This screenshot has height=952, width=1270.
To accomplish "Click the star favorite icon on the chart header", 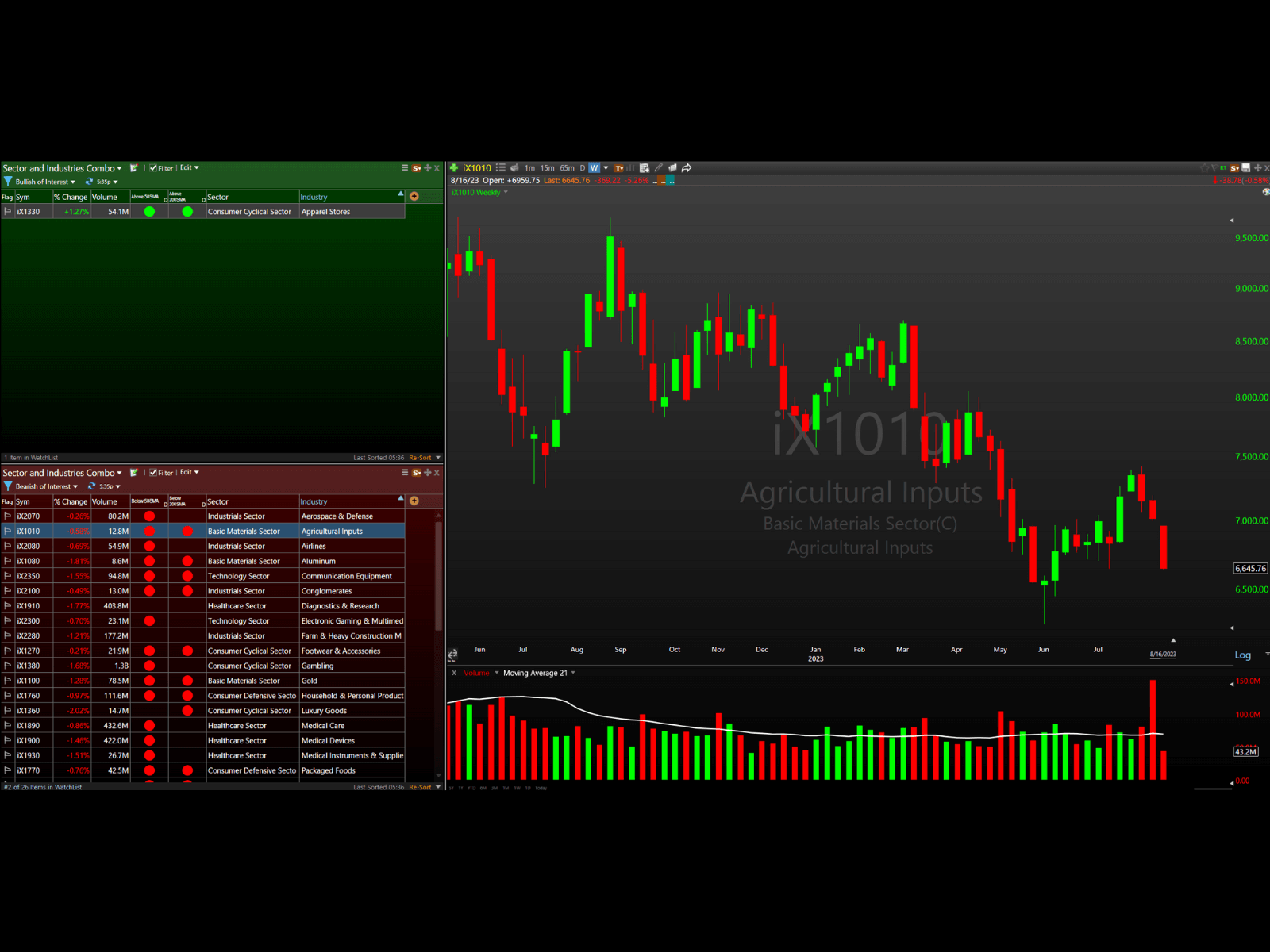I will click(1205, 167).
